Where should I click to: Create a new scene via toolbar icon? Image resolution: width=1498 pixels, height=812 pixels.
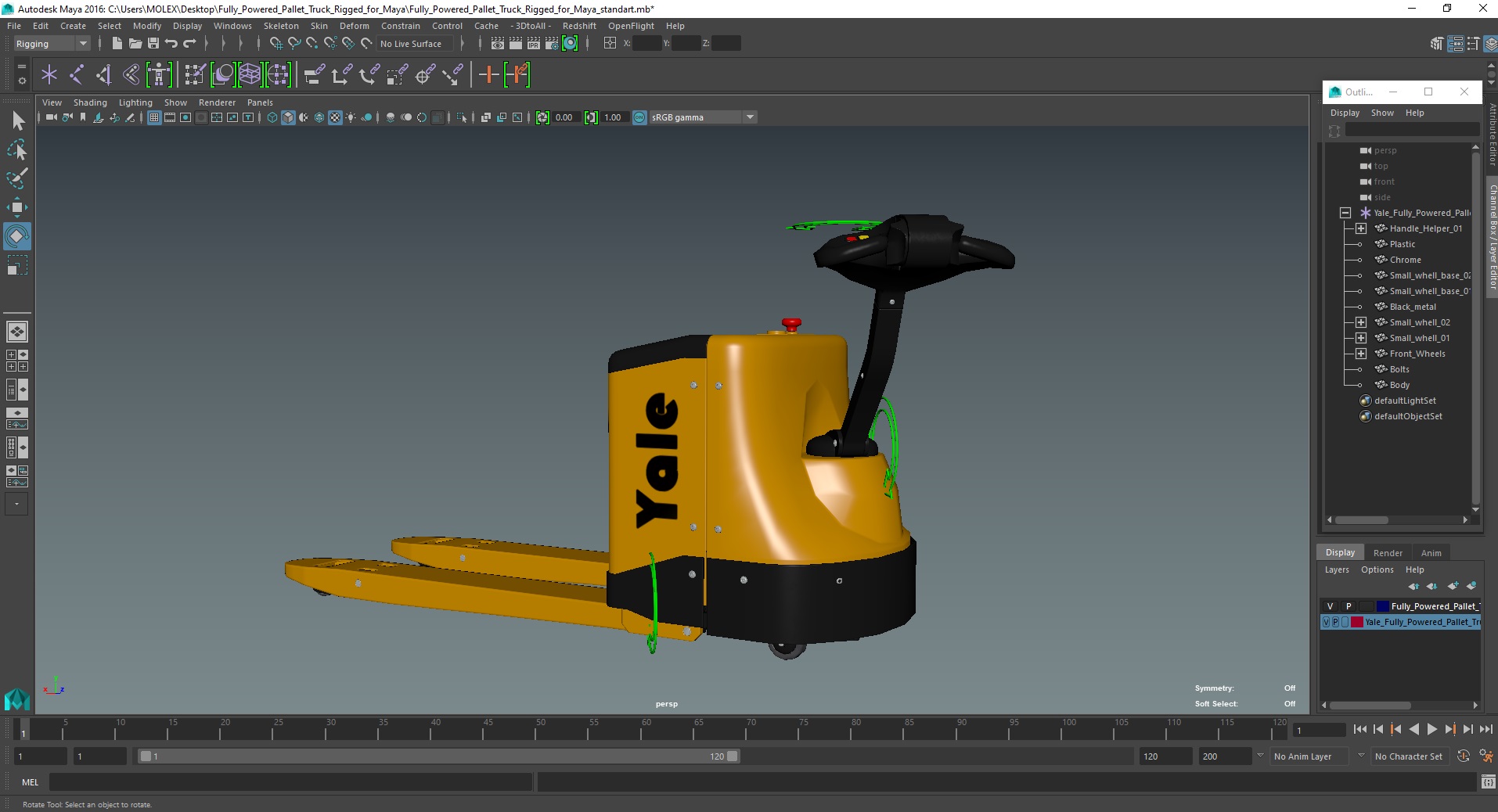pyautogui.click(x=117, y=44)
